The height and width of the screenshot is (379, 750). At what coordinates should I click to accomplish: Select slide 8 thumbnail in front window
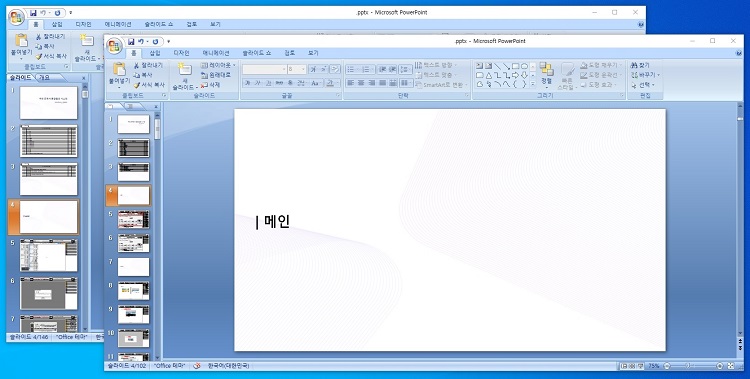(133, 290)
